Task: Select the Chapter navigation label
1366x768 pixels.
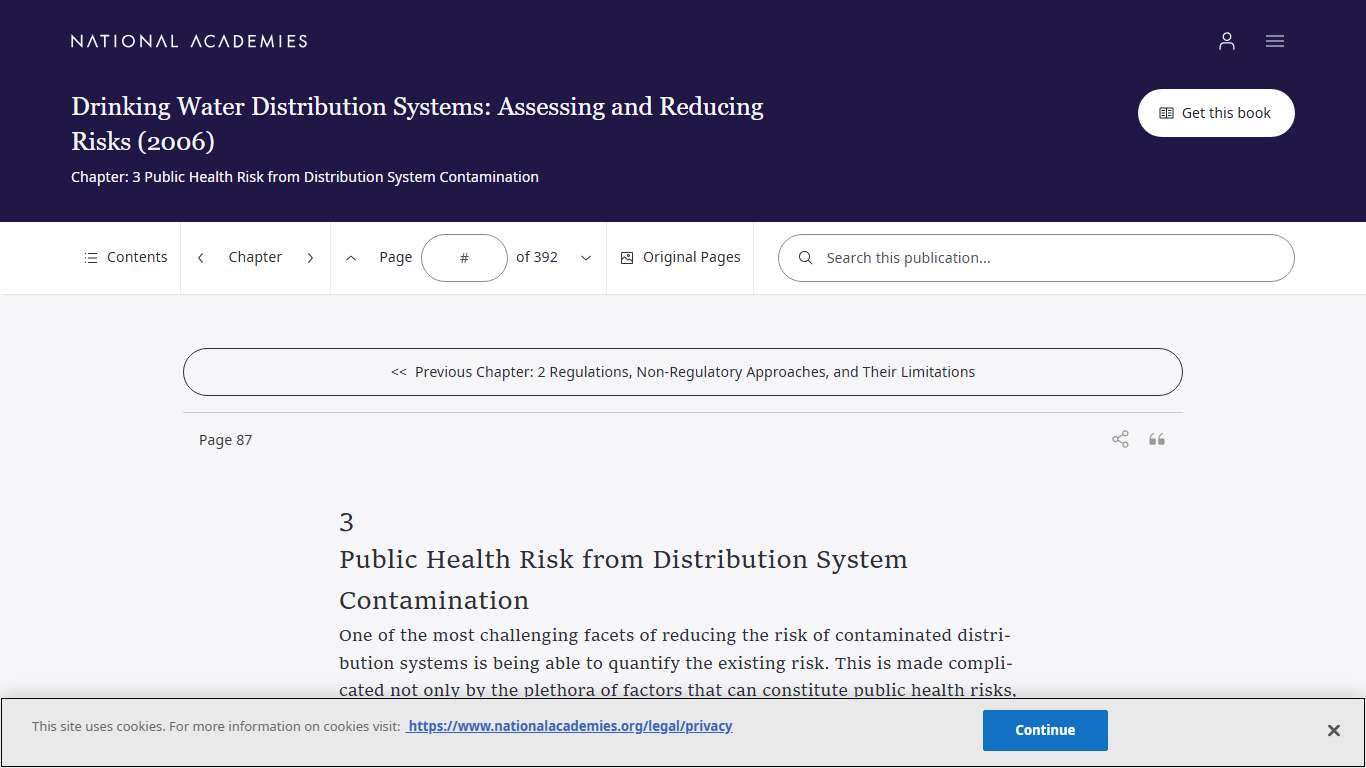Action: tap(255, 257)
